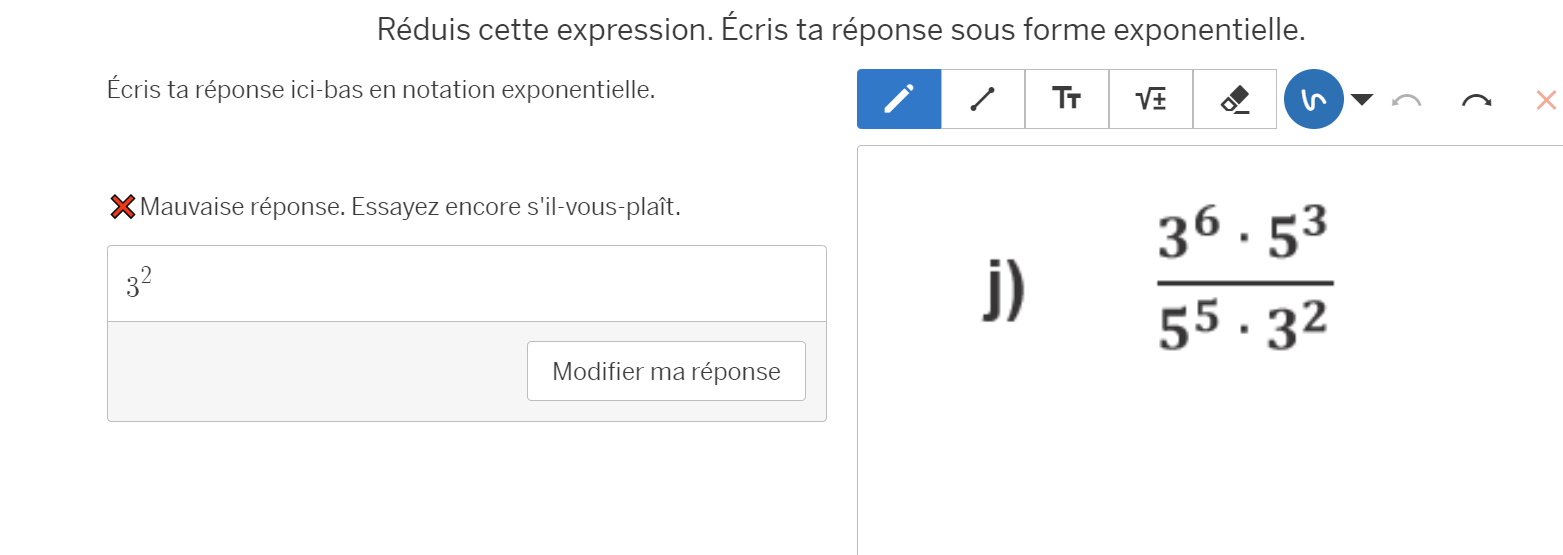Click the "Écris ta réponse ici-bas" prompt text
Viewport: 1563px width, 555px height.
tap(380, 90)
